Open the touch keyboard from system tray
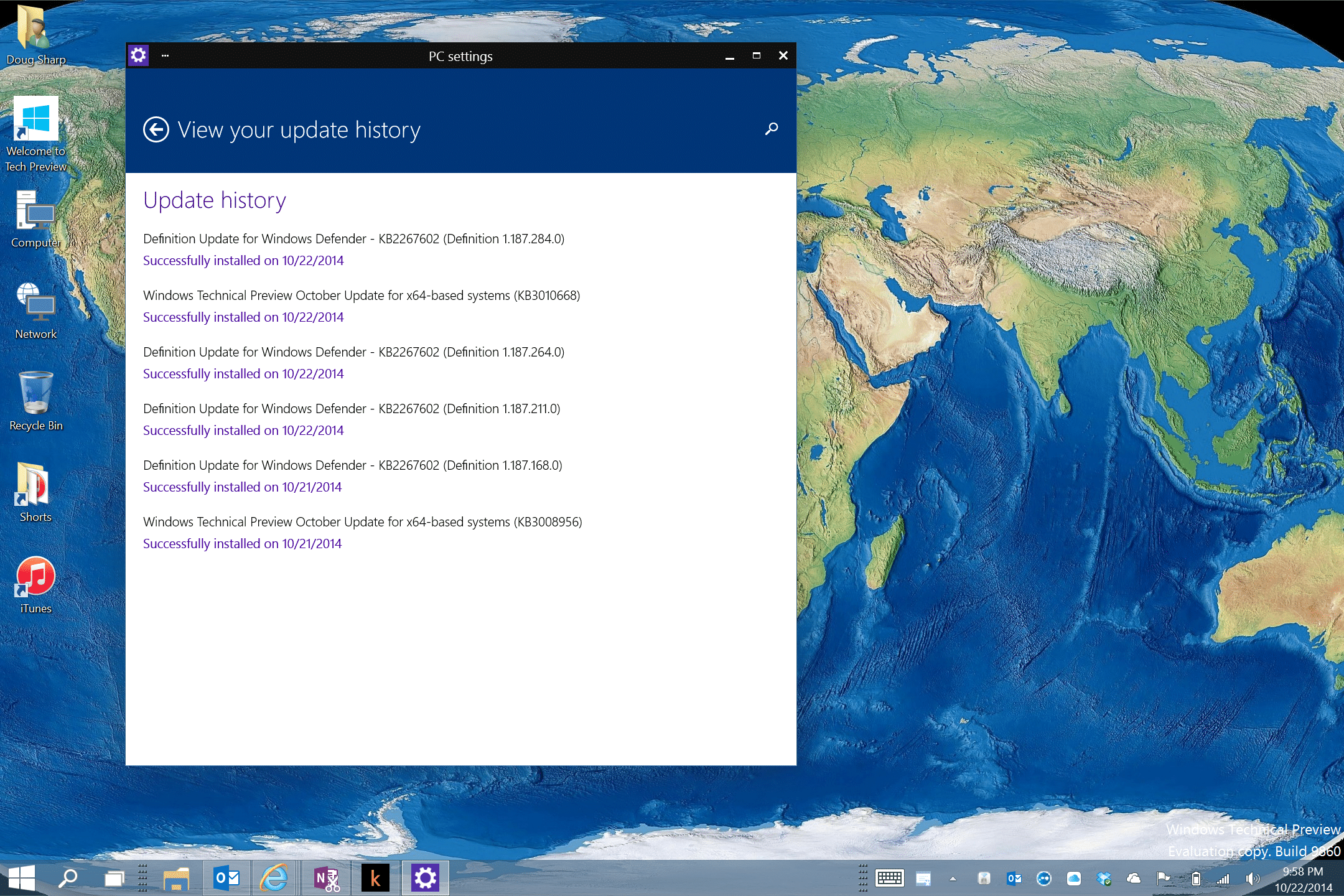This screenshot has width=1344, height=896. coord(890,878)
